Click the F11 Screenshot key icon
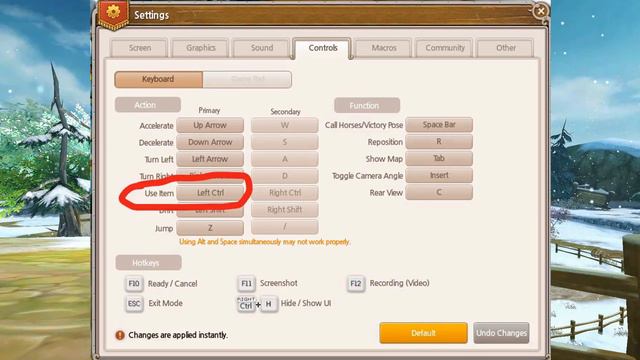This screenshot has height=360, width=640. (x=246, y=283)
